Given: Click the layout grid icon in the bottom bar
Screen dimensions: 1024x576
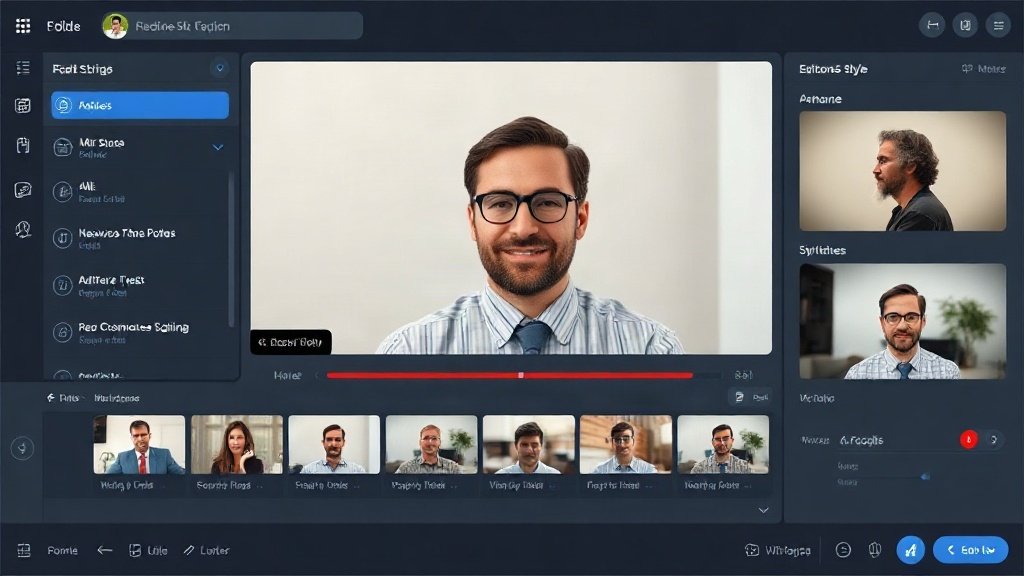Looking at the screenshot, I should click(24, 551).
